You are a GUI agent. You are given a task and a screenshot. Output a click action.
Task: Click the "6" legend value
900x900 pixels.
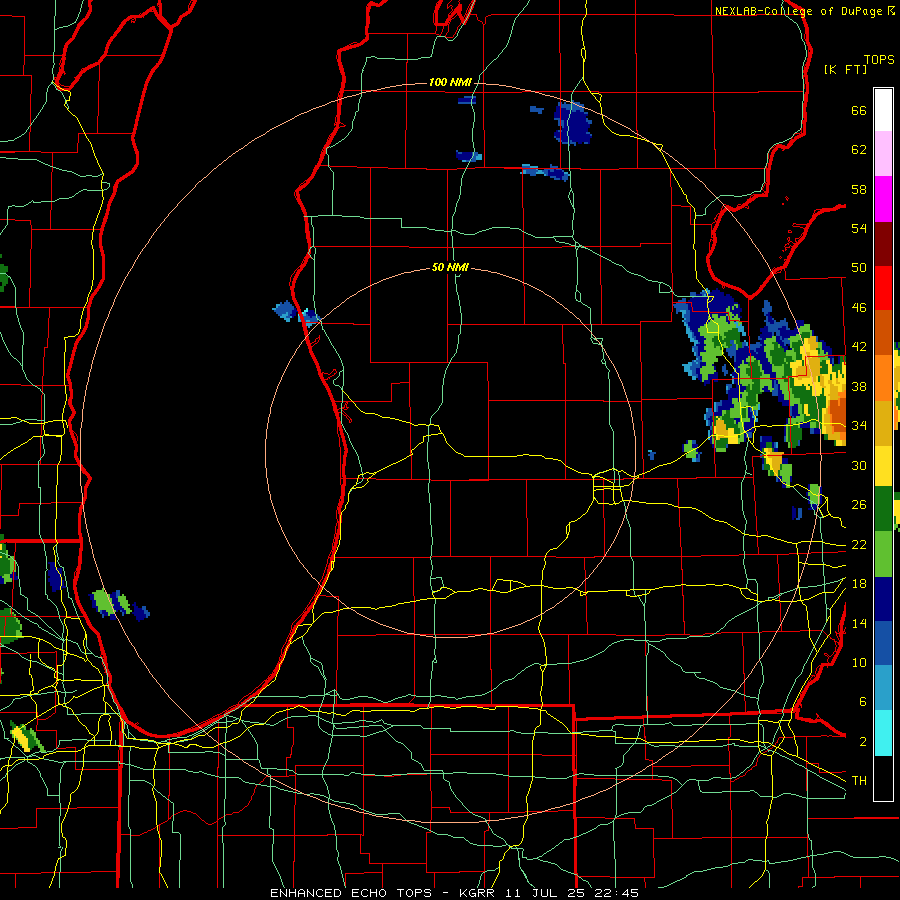tap(862, 702)
